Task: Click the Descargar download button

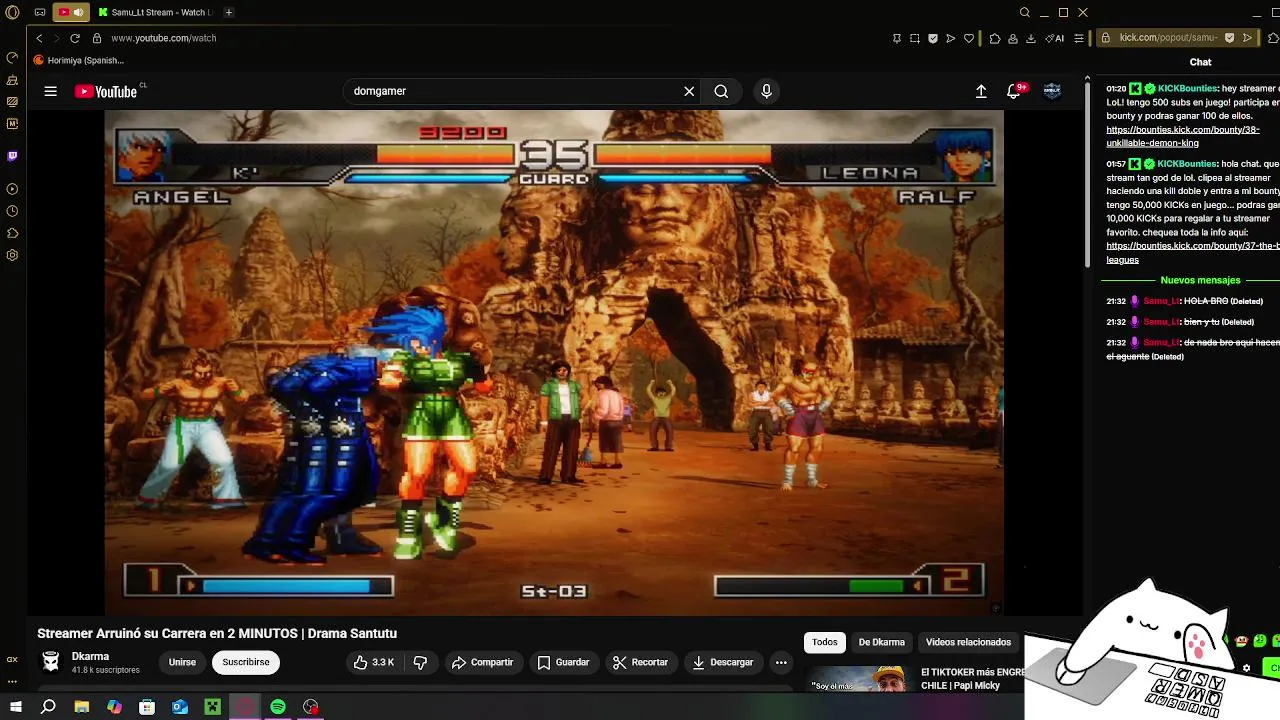Action: [x=722, y=662]
